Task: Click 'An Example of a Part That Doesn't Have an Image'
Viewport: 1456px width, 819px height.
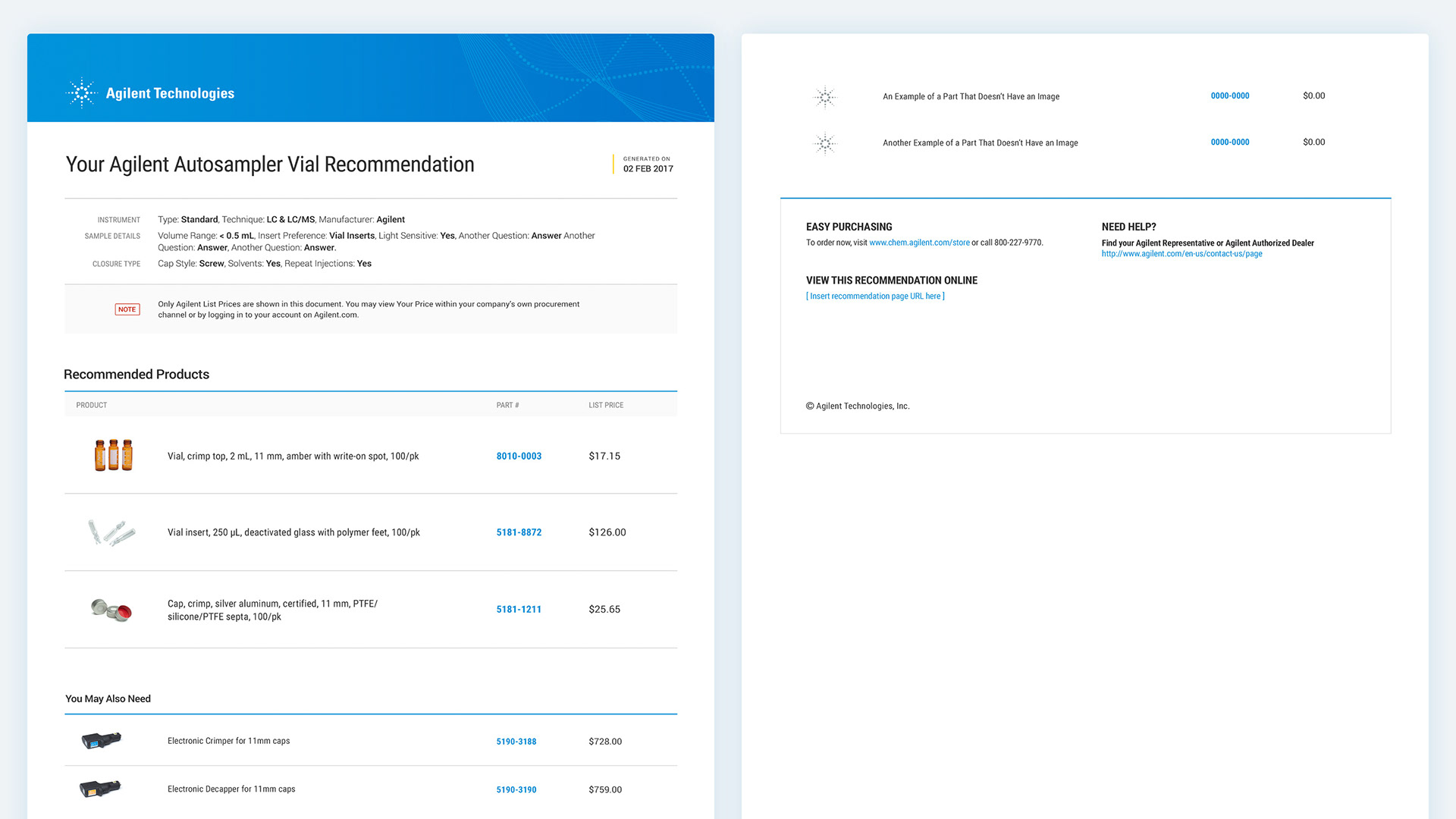Action: point(971,97)
